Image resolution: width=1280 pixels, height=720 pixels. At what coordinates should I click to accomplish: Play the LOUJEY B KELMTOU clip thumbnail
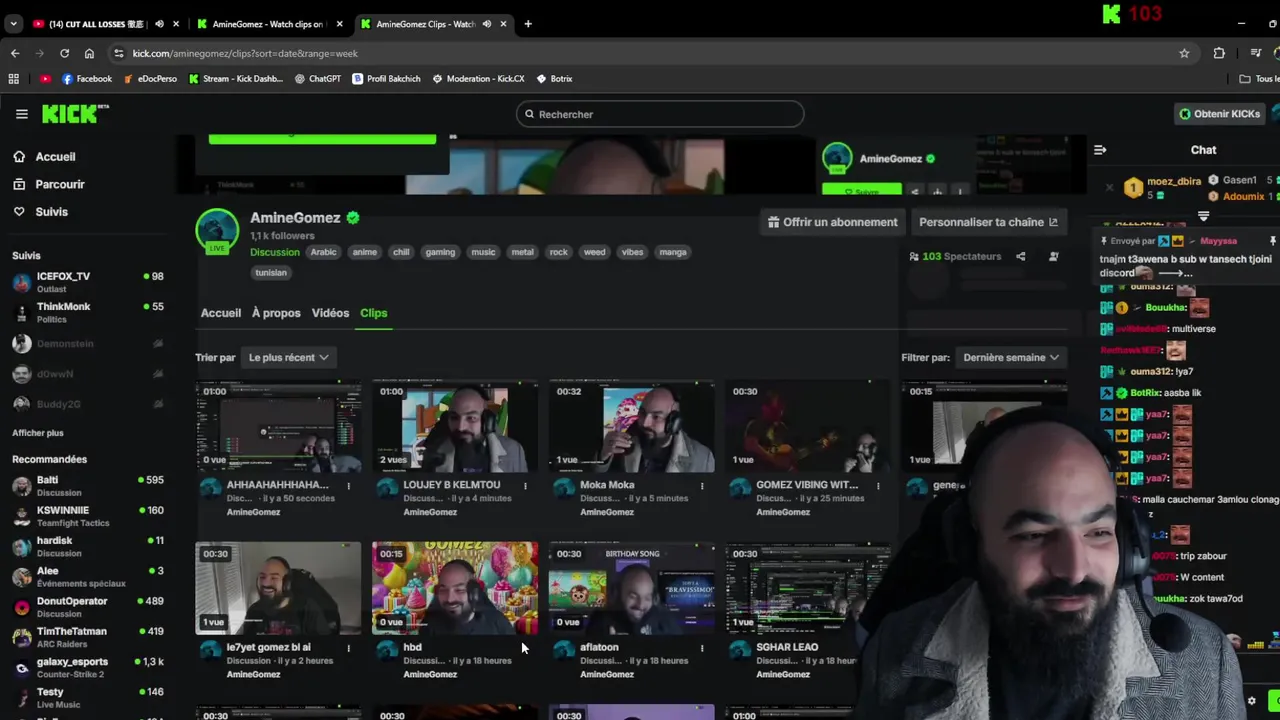click(455, 427)
